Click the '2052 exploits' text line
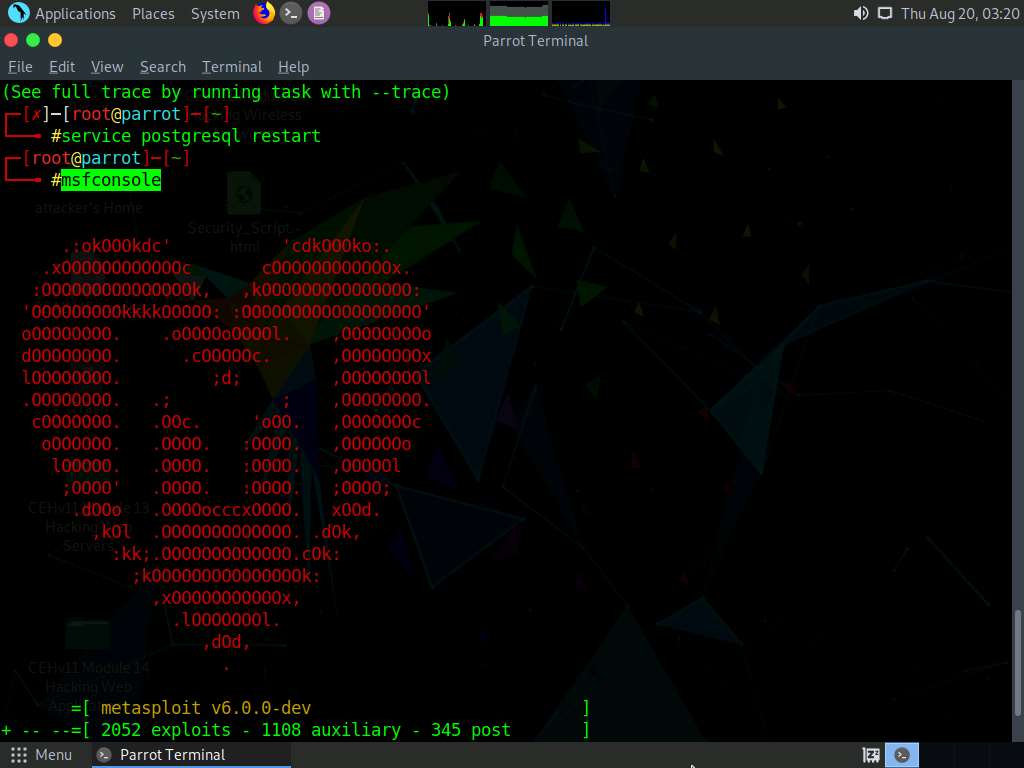The image size is (1024, 768). tap(295, 730)
